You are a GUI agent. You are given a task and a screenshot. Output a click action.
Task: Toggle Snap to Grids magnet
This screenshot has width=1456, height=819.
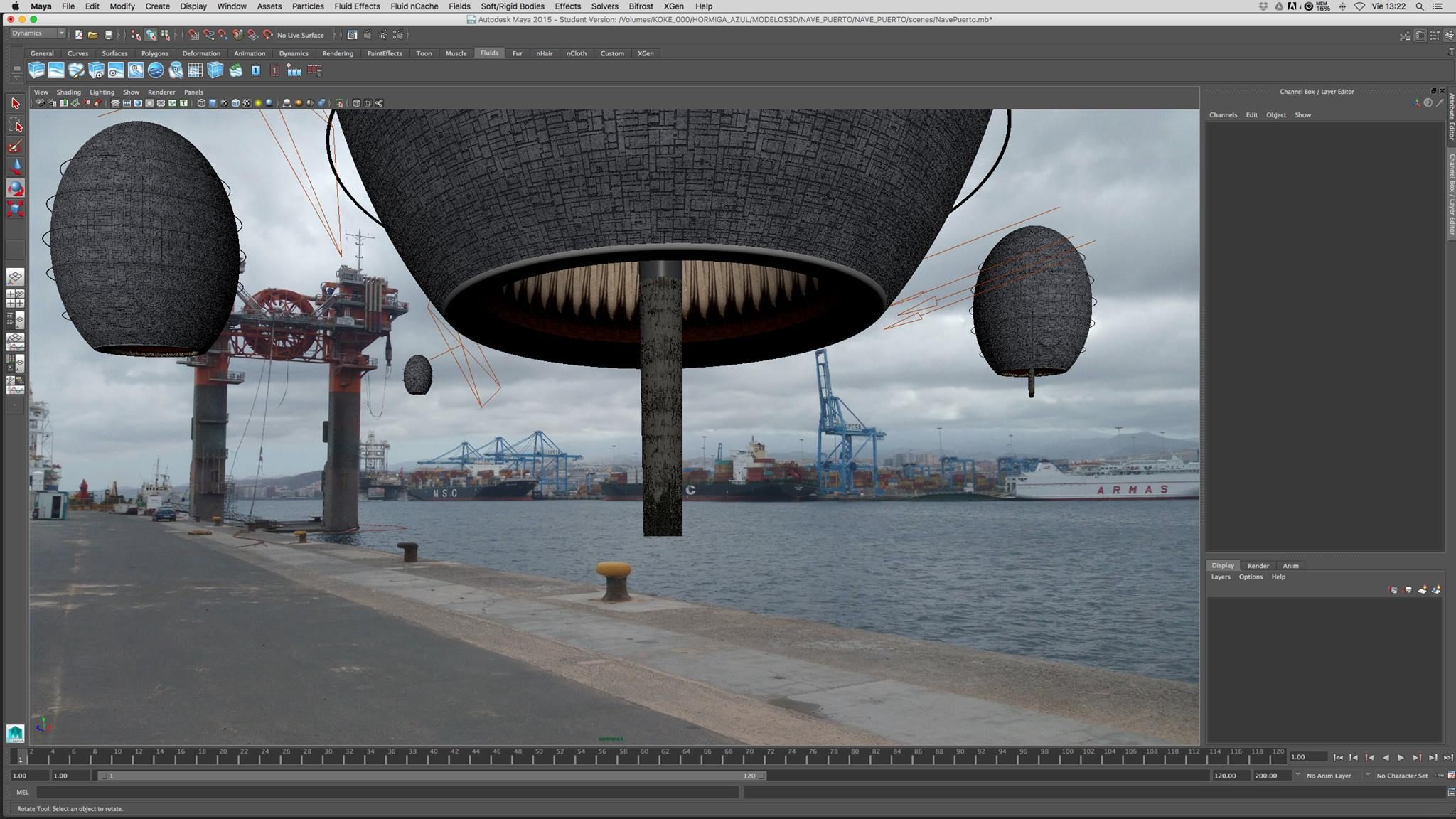[193, 35]
